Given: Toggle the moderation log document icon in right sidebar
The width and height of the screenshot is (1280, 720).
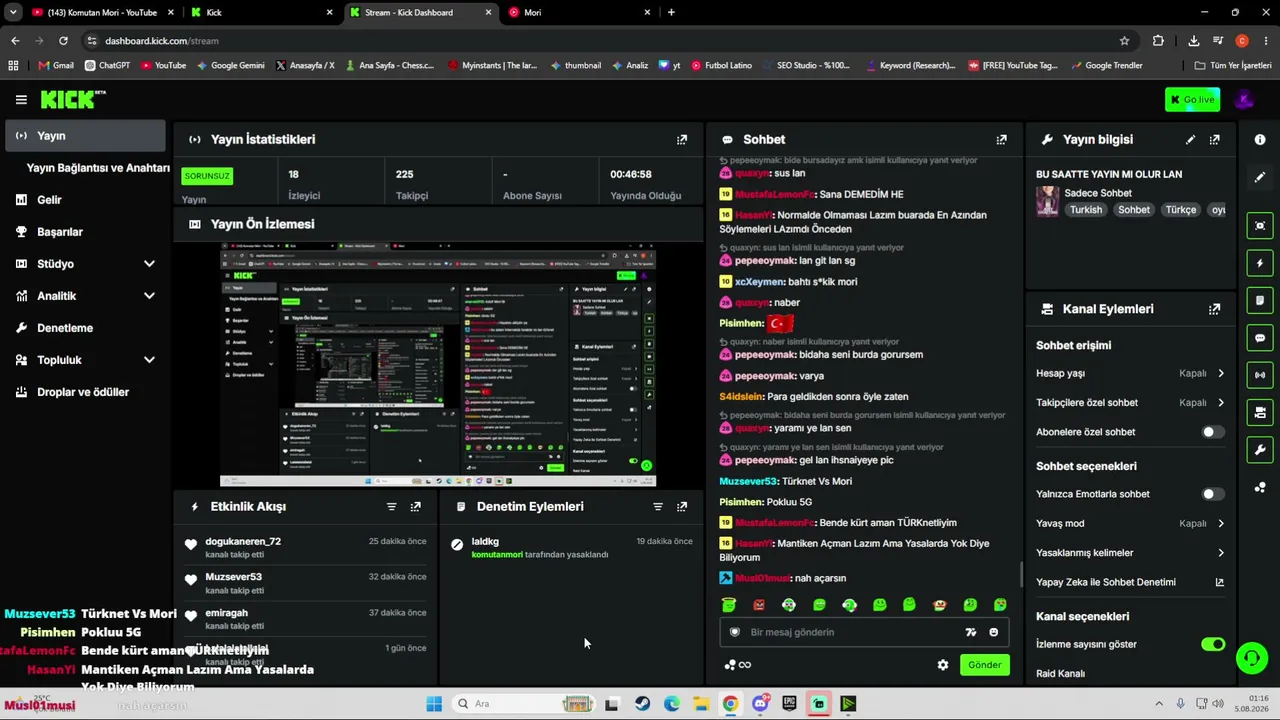Looking at the screenshot, I should point(1260,300).
